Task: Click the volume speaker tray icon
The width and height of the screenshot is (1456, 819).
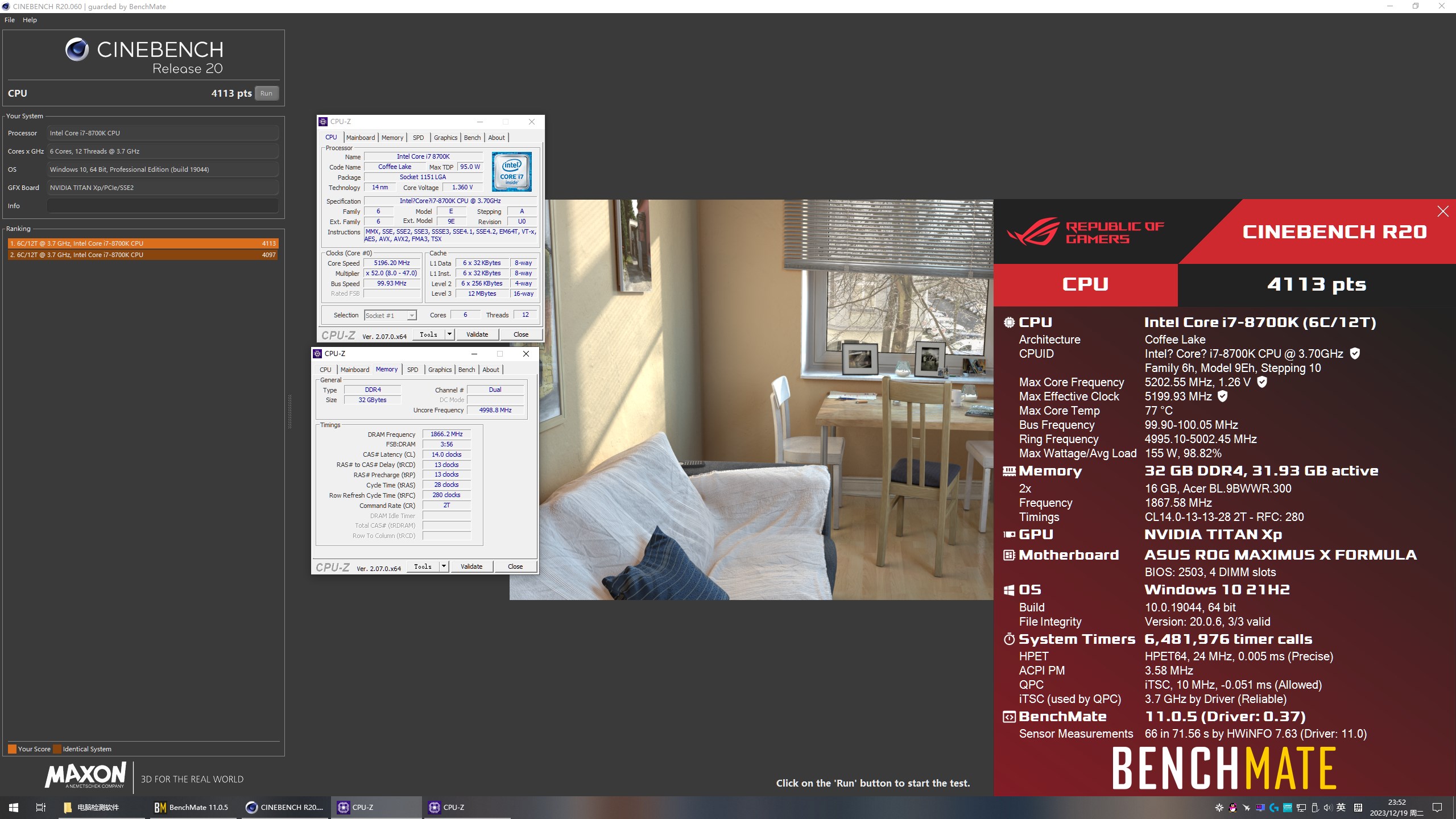Action: 1327,808
